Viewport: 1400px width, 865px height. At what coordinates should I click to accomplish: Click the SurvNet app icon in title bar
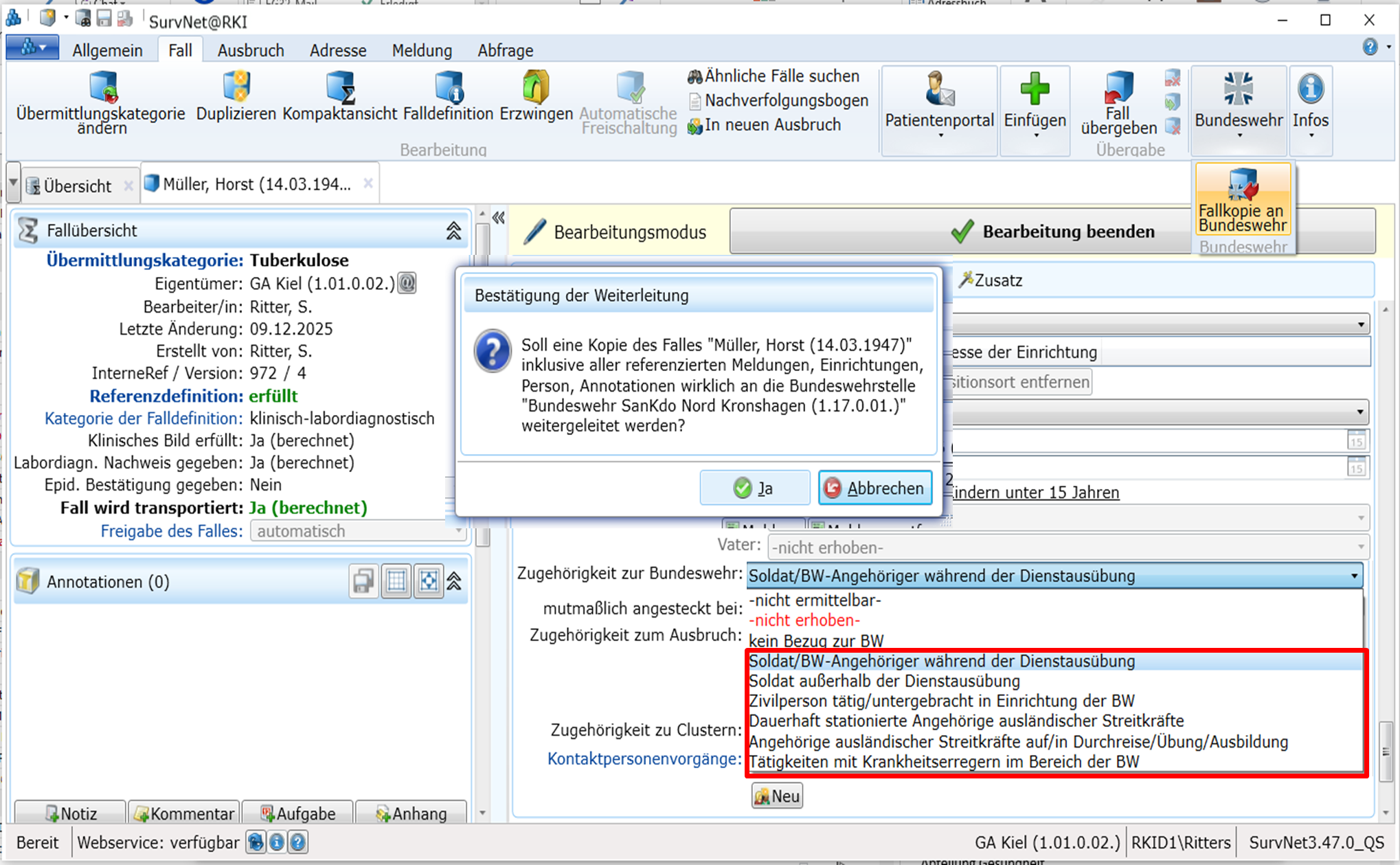click(x=13, y=18)
